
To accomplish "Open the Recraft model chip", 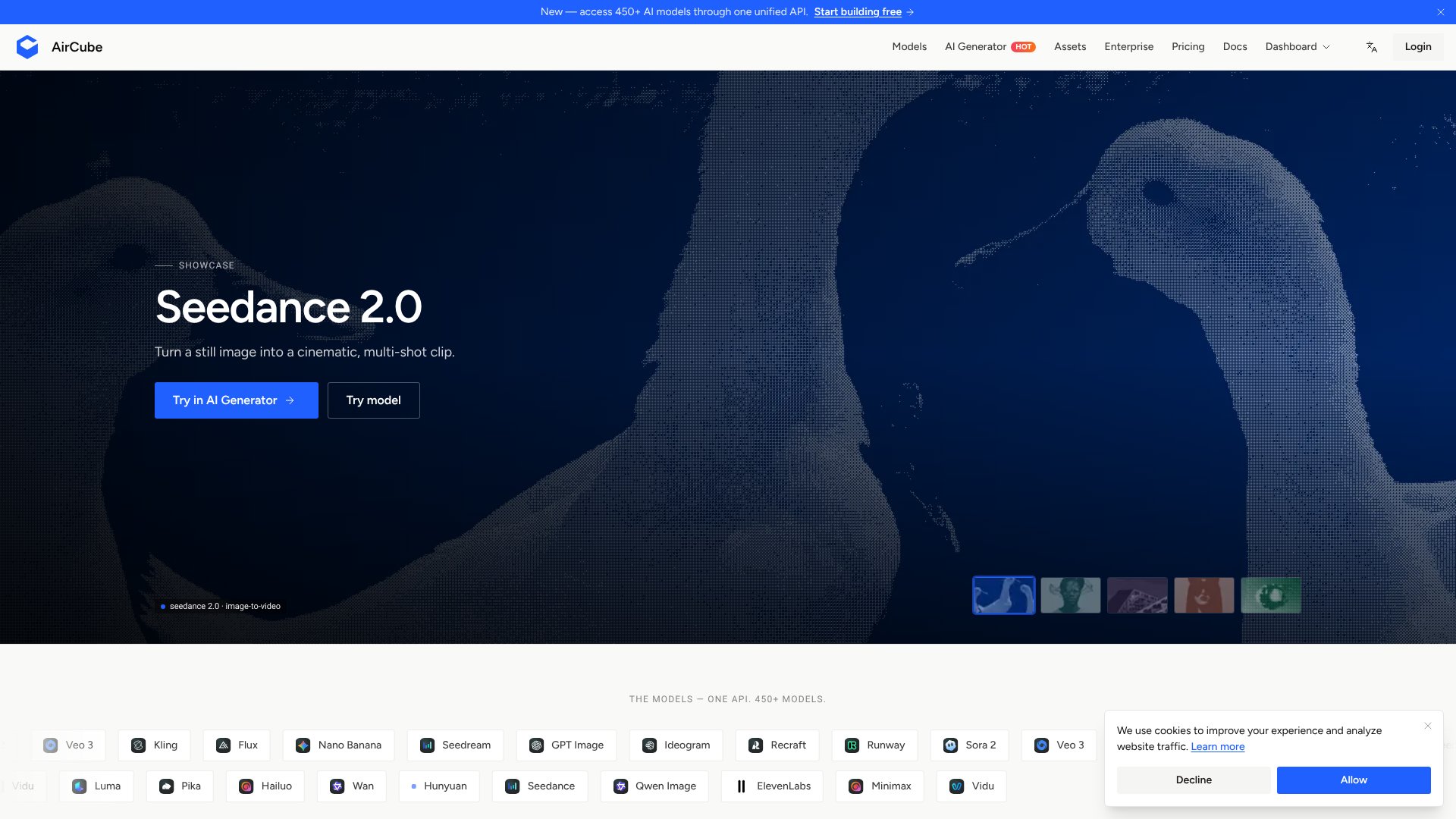I will pyautogui.click(x=777, y=745).
